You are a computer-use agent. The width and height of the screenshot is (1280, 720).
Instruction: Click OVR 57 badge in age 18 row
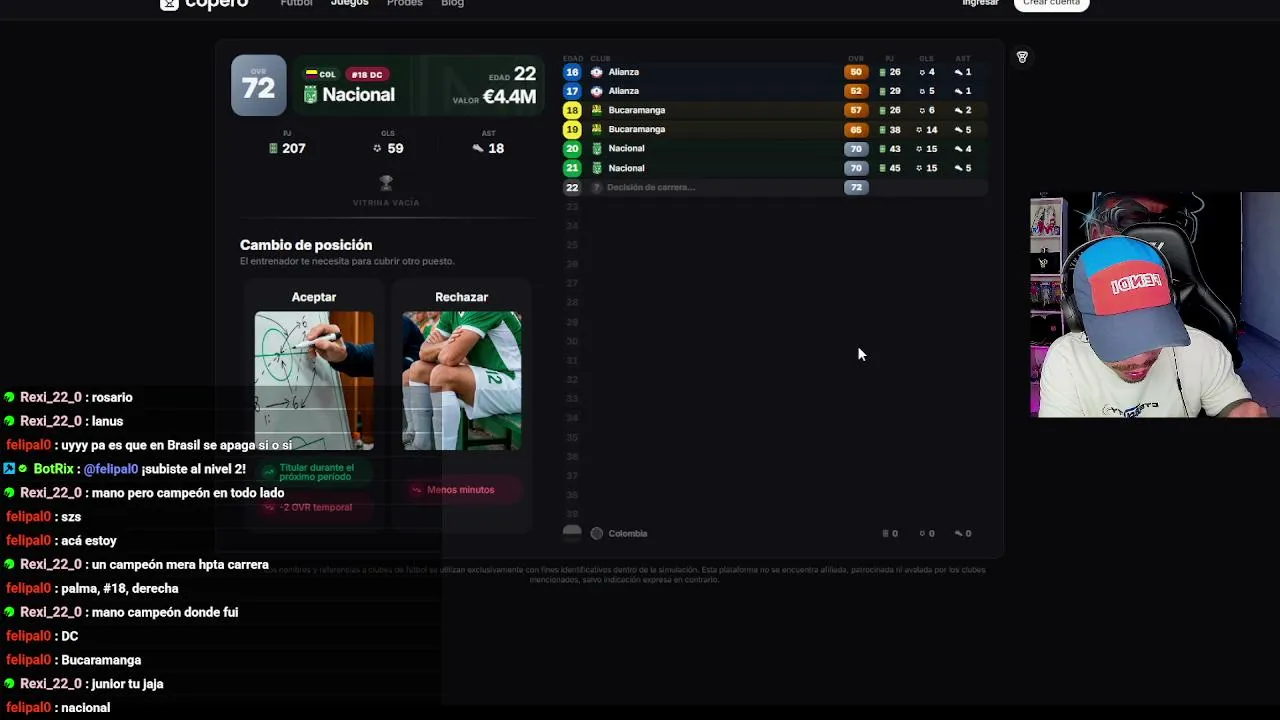point(856,110)
